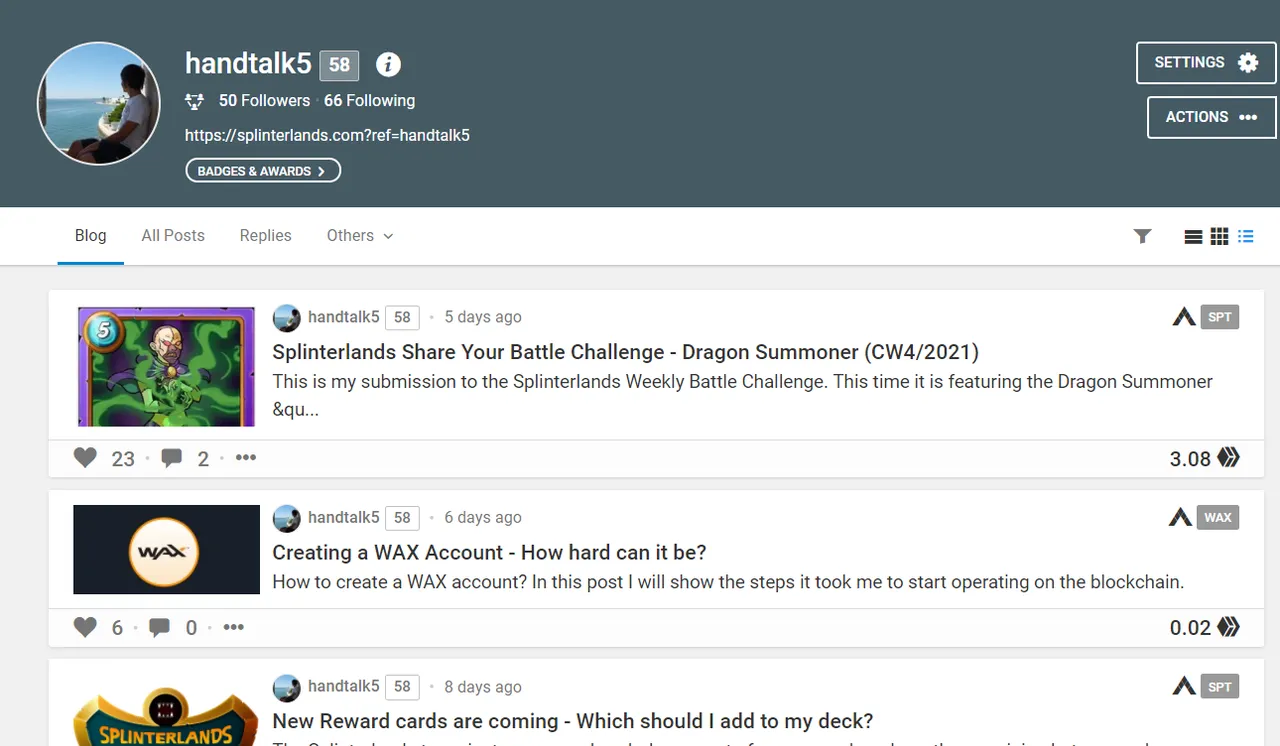Click payout value 0.02
This screenshot has width=1280, height=746.
1190,628
